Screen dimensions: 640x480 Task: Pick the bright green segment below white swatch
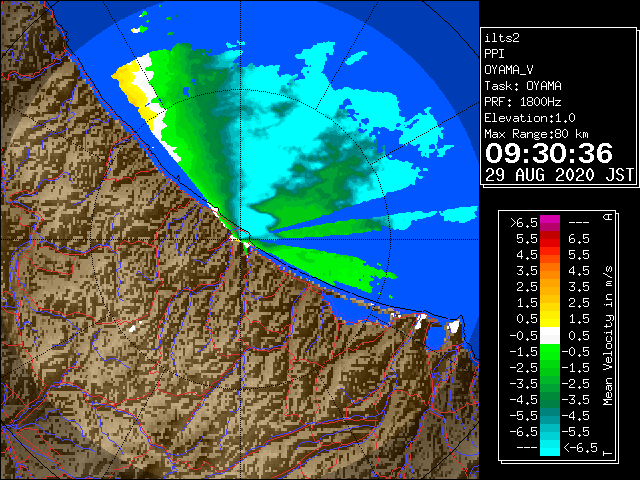tap(550, 352)
